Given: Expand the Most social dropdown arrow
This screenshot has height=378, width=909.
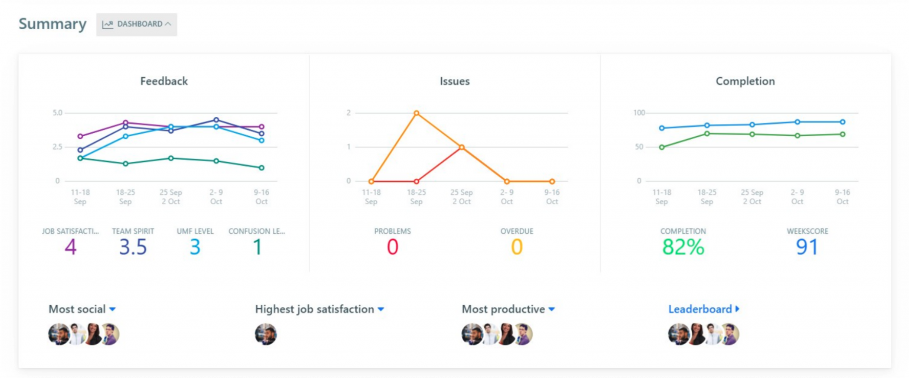Looking at the screenshot, I should [x=112, y=310].
